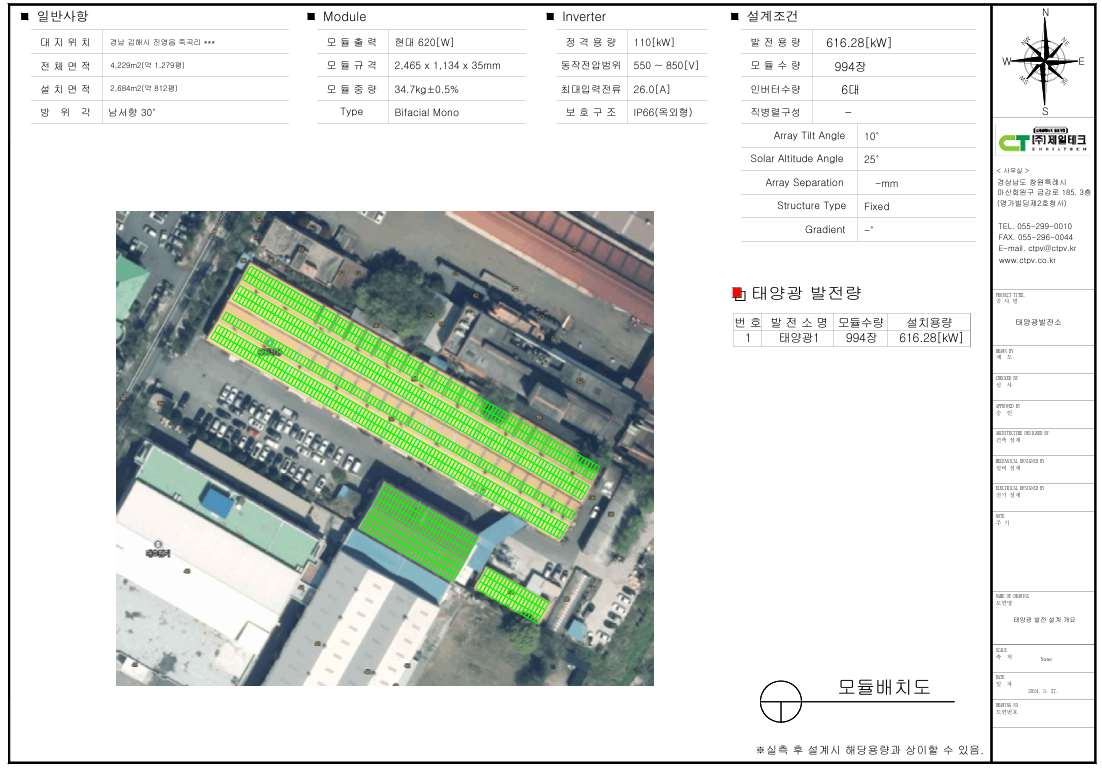The height and width of the screenshot is (771, 1102).
Task: Click the map location pin on white-roof building
Action: (158, 545)
